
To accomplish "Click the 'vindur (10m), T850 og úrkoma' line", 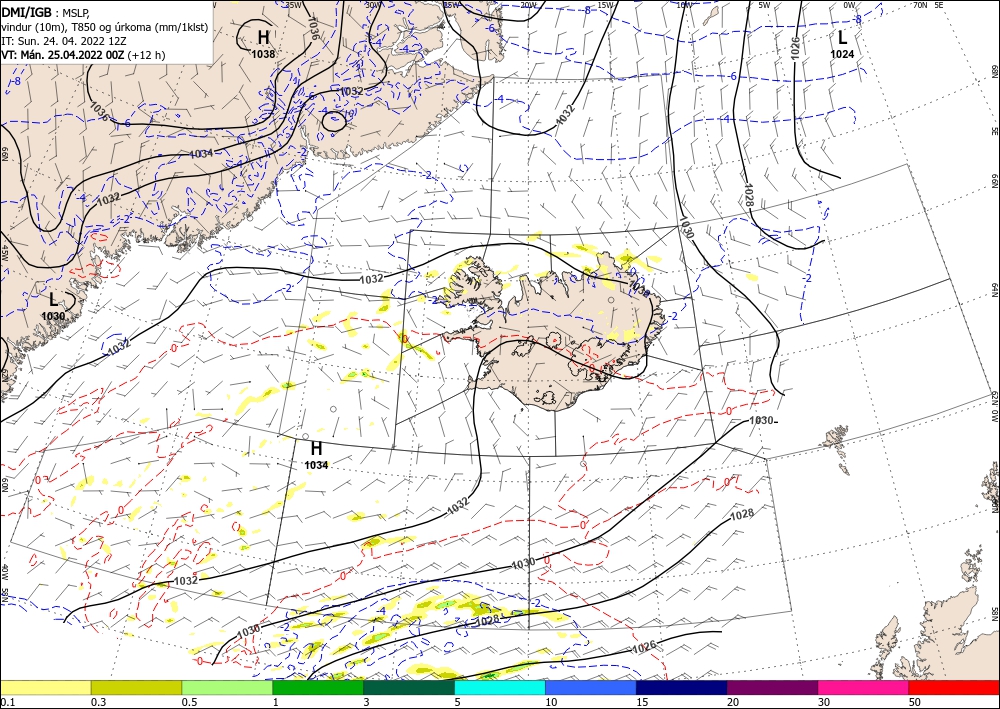I will pyautogui.click(x=104, y=27).
